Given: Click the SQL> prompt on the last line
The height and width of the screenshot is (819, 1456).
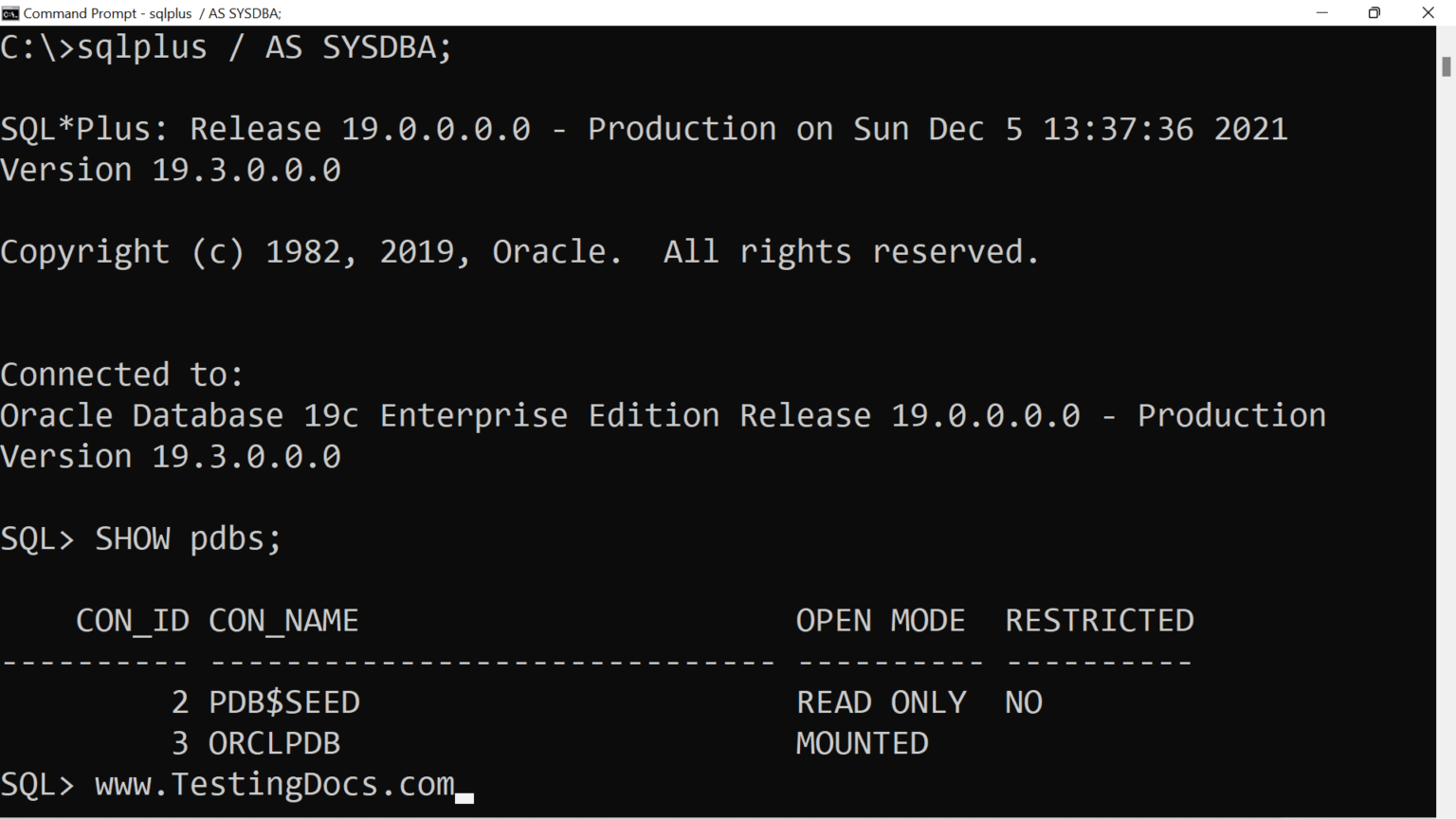Looking at the screenshot, I should [x=36, y=784].
